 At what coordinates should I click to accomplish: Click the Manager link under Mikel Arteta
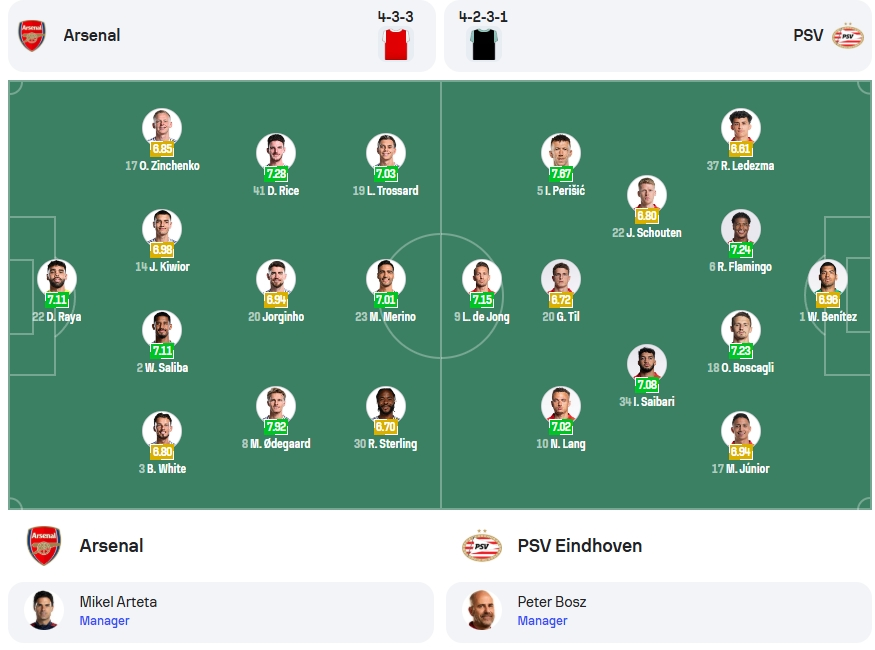(104, 620)
